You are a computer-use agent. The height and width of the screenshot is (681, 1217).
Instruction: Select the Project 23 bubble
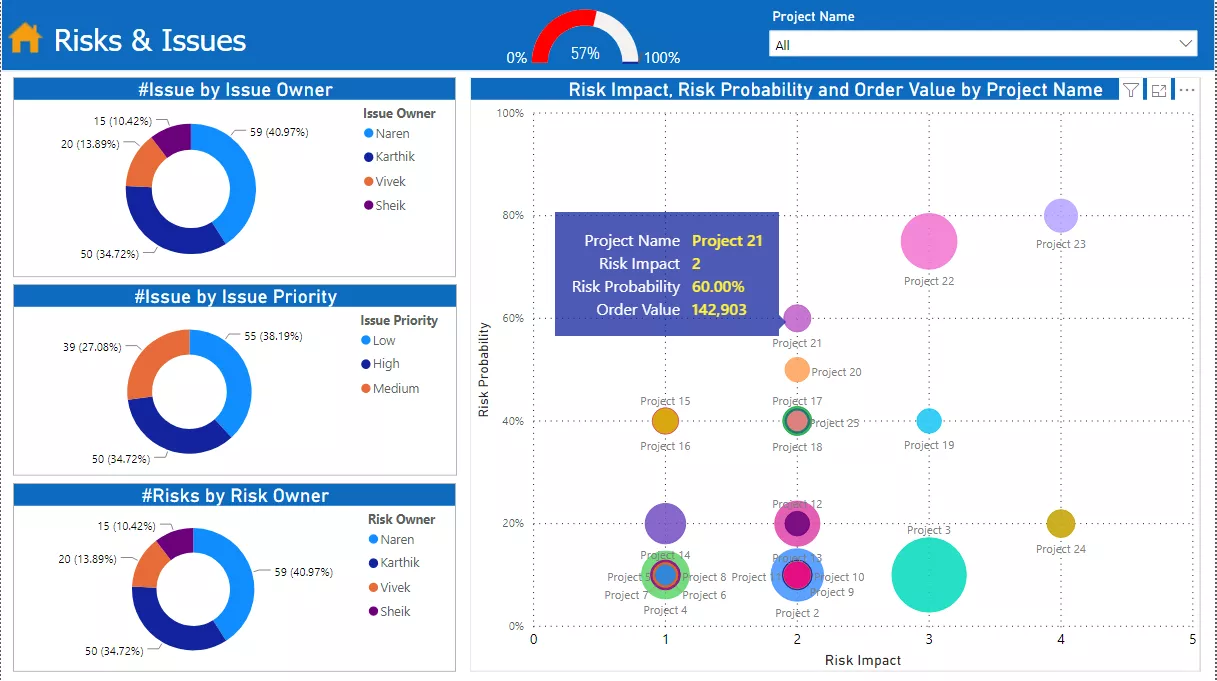tap(1060, 215)
